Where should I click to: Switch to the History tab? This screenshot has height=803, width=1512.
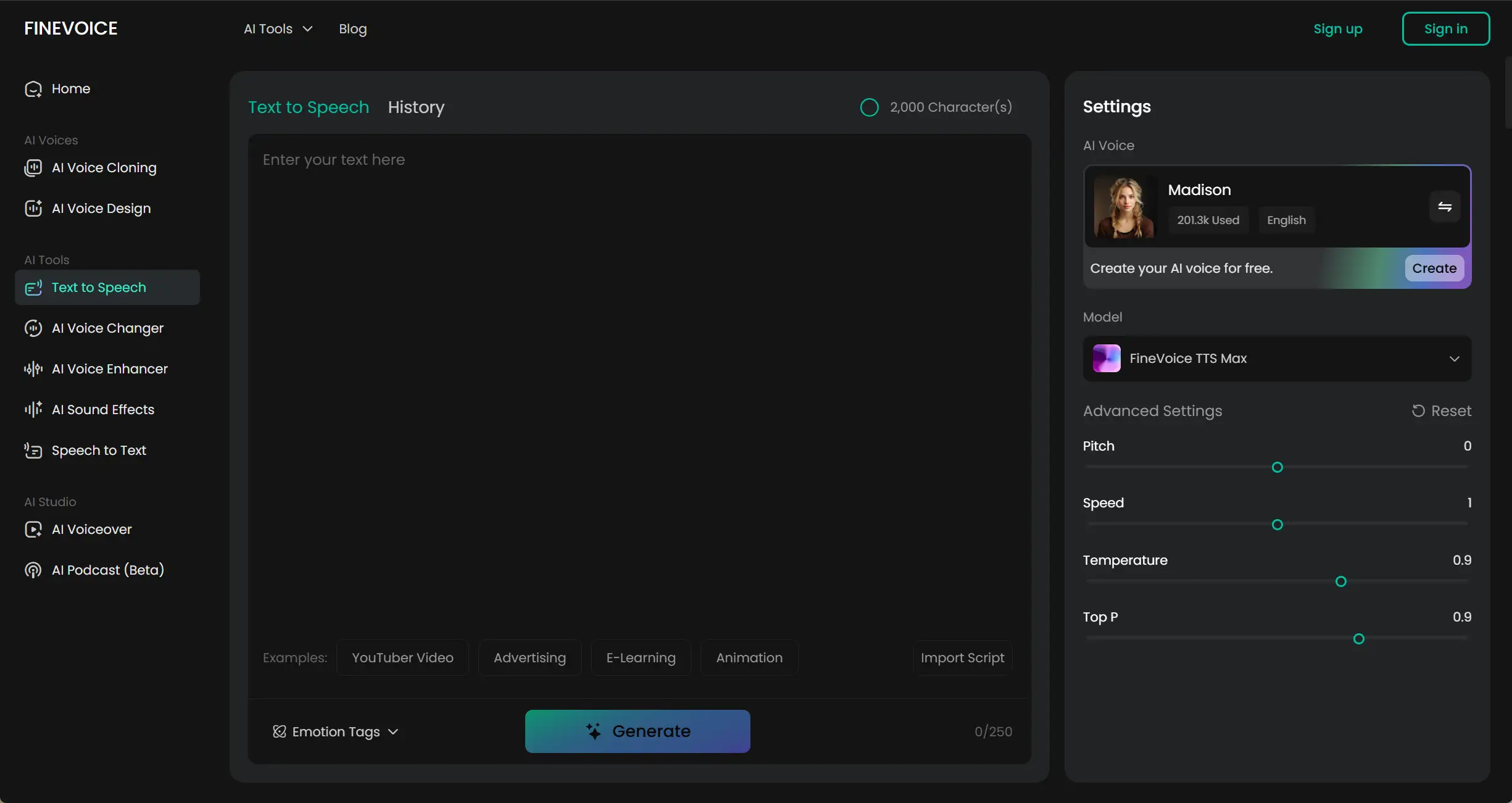click(416, 107)
